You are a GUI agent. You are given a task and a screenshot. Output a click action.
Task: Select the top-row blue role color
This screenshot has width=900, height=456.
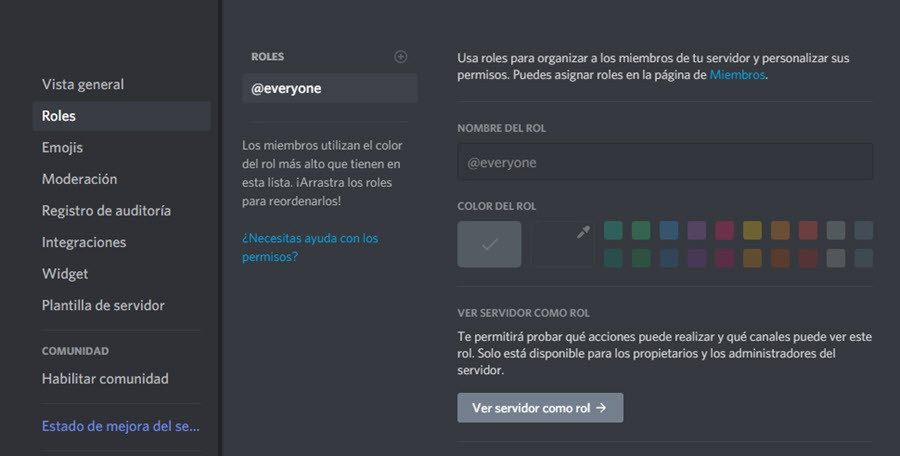(669, 231)
